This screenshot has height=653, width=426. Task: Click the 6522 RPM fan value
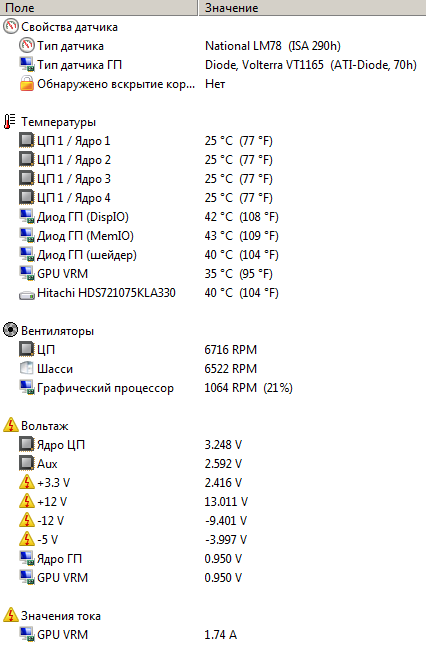coord(231,369)
